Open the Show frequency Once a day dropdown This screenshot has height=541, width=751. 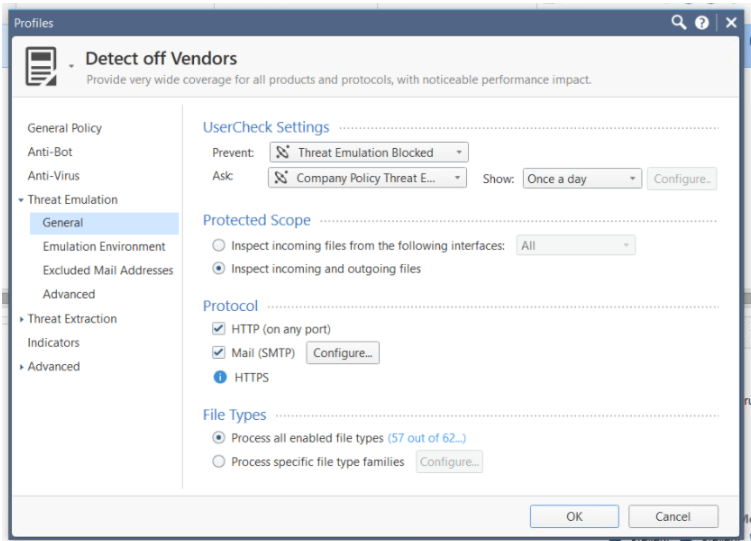(582, 179)
